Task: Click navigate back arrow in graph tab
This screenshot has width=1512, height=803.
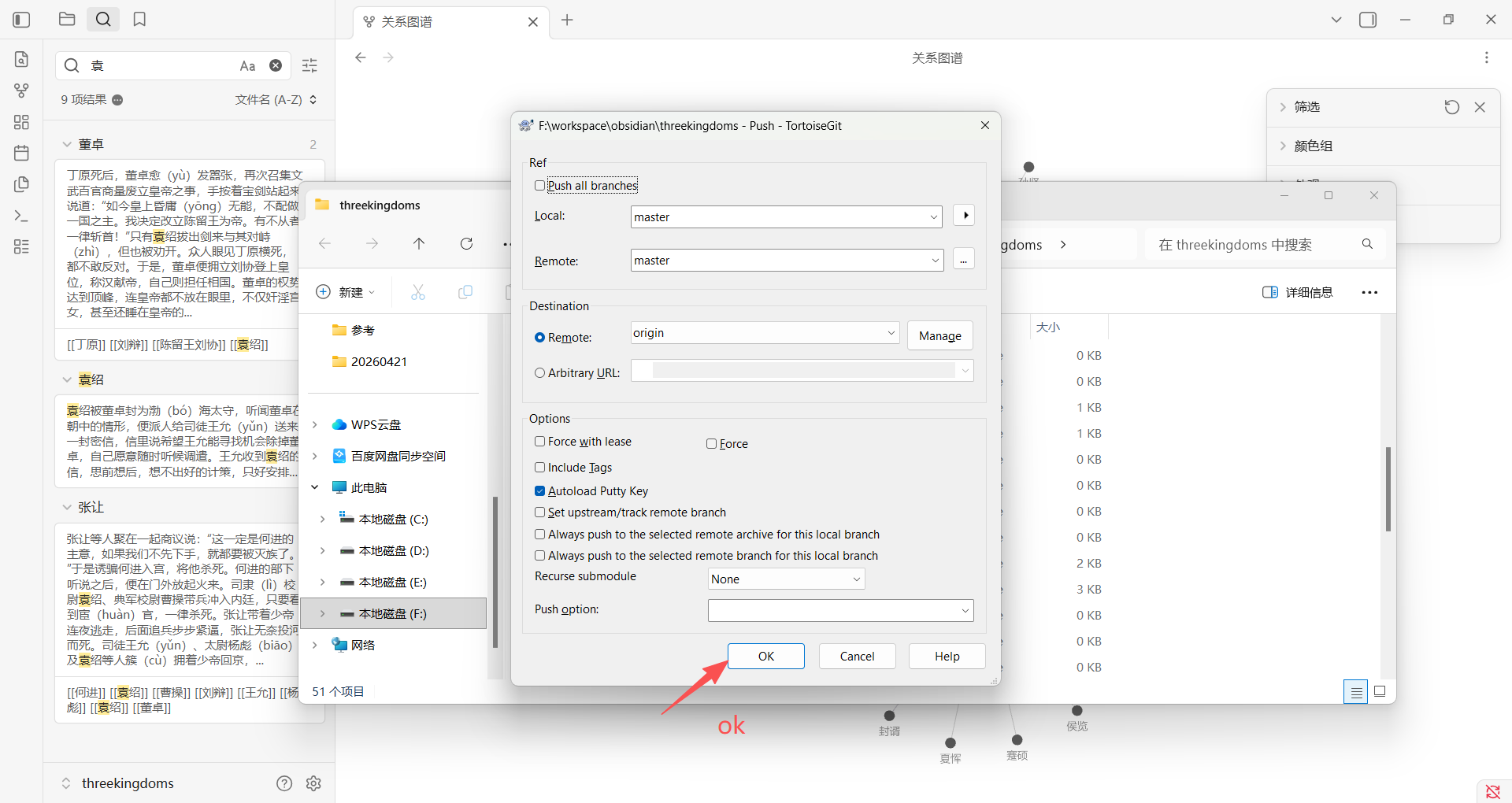Action: tap(361, 57)
